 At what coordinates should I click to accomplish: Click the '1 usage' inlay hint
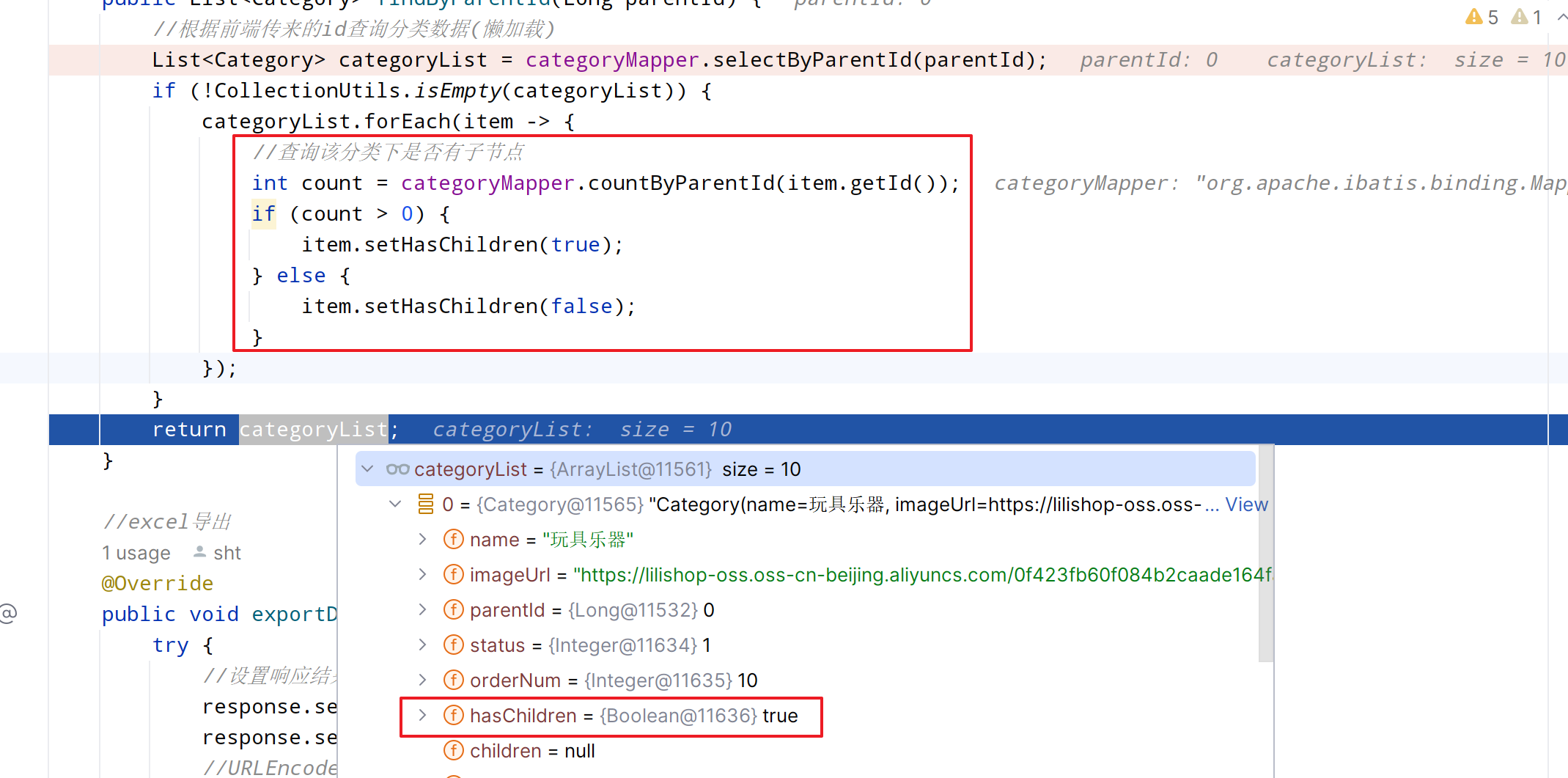(x=136, y=553)
